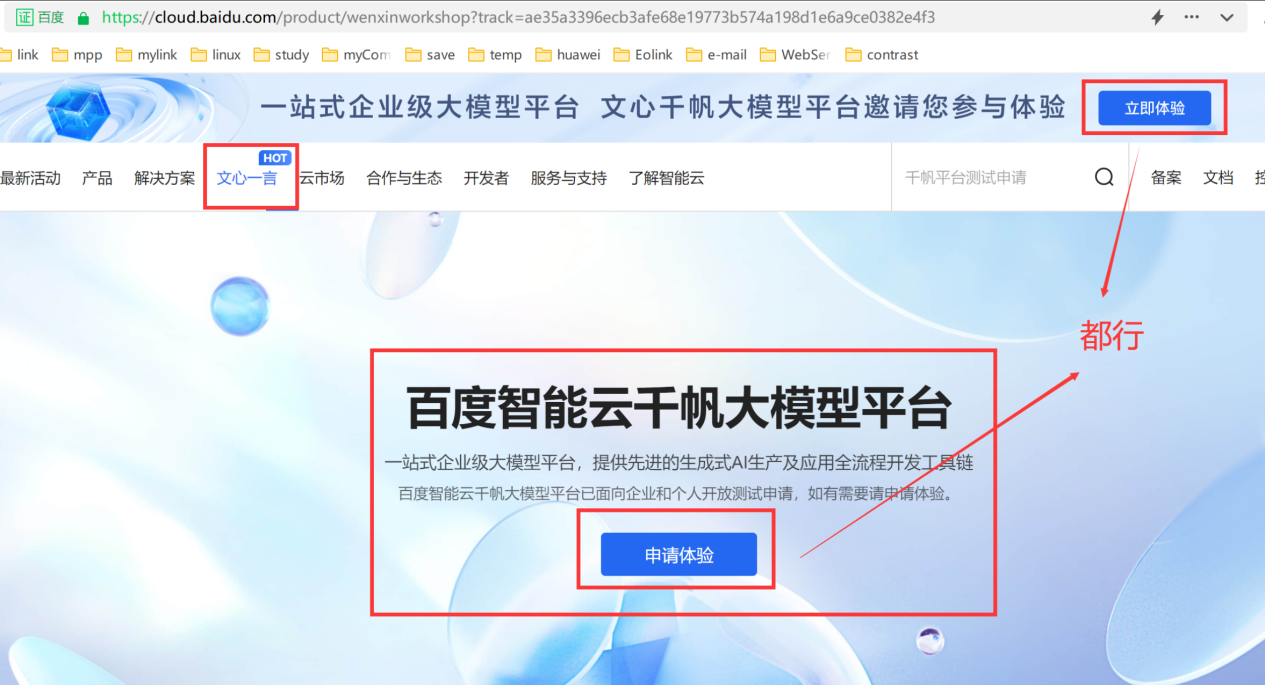Viewport: 1265px width, 685px height.
Task: Open the temp bookmark folder
Action: click(495, 55)
